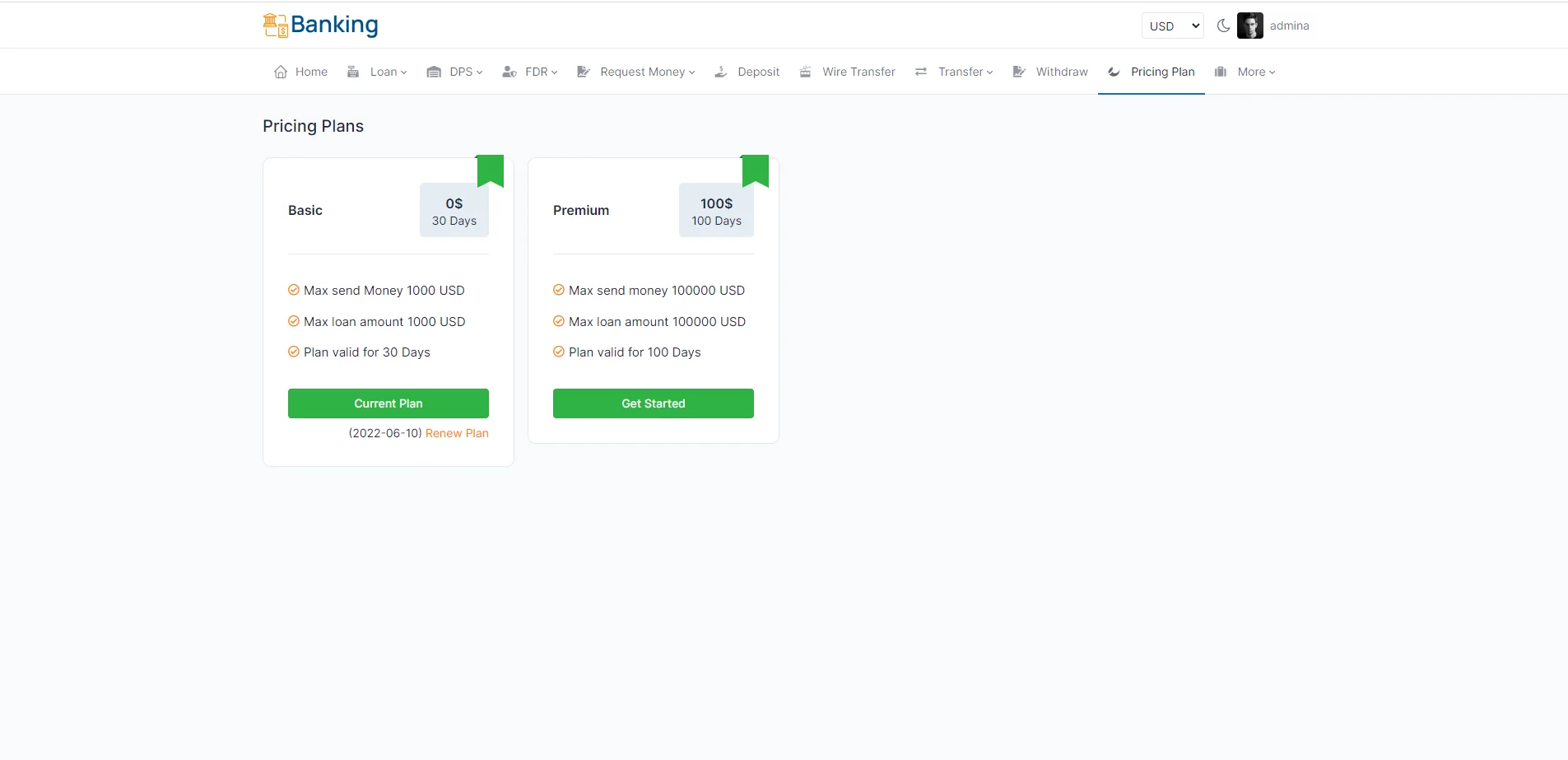Toggle dark mode moon icon
Screen dimensions: 1568x760
point(1223,26)
